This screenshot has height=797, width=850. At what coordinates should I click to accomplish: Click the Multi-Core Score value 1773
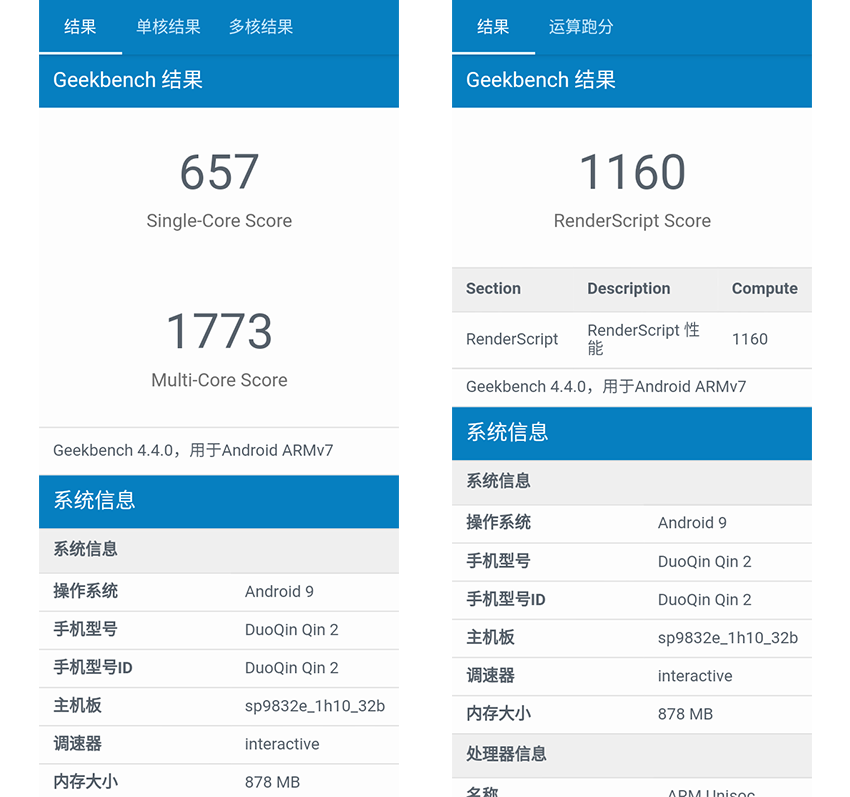219,333
